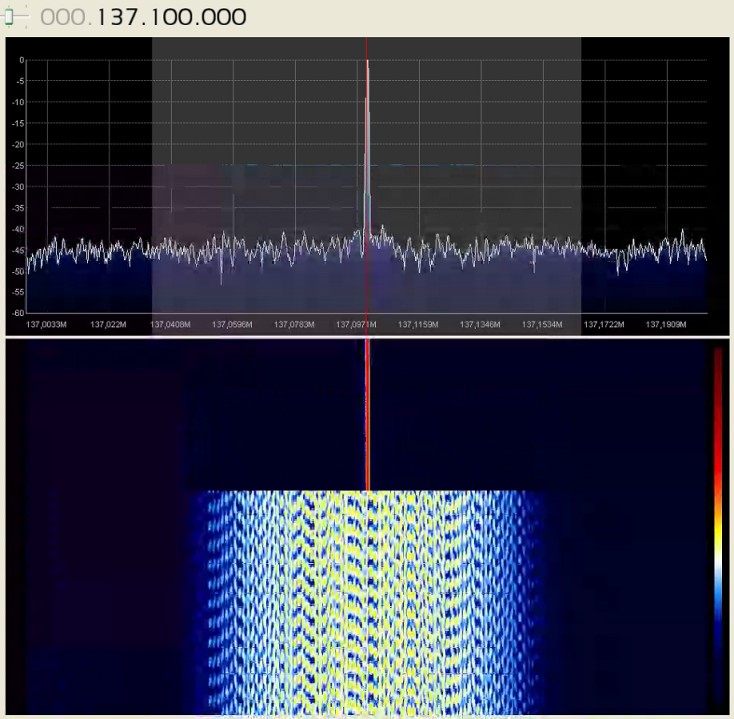
Task: Click the -60 dB axis label
Action: (17, 313)
